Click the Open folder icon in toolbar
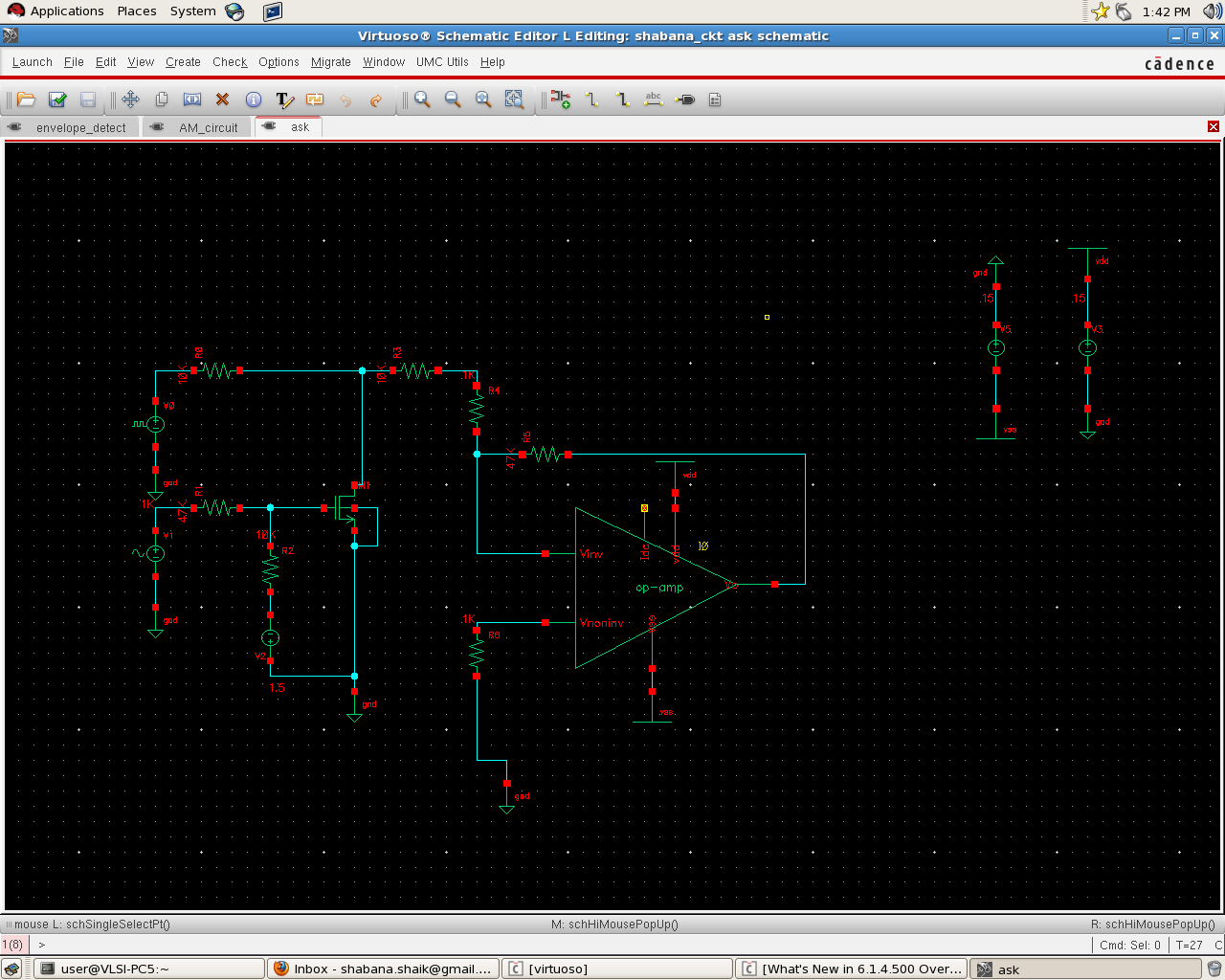Screen dimensions: 1225x980 click(27, 100)
